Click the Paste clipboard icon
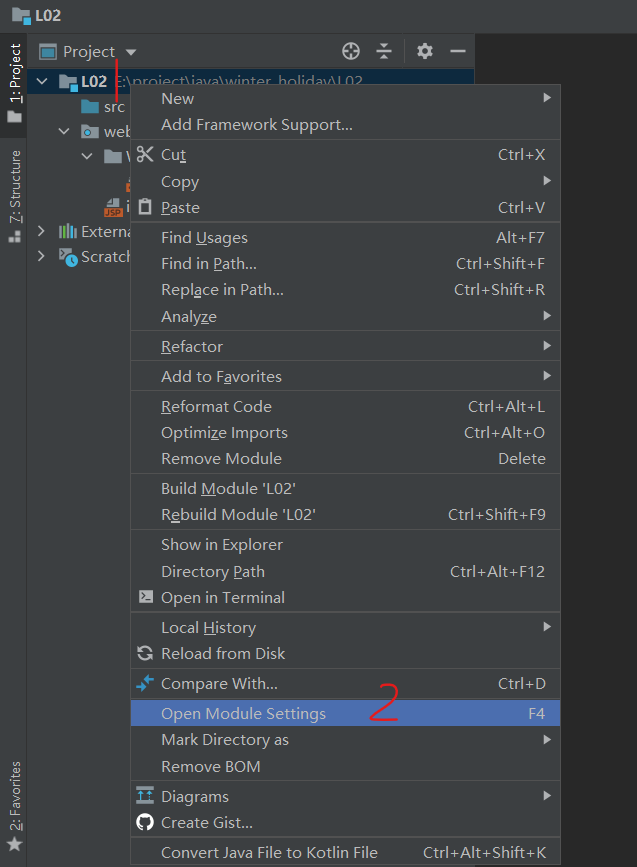637x867 pixels. 145,207
